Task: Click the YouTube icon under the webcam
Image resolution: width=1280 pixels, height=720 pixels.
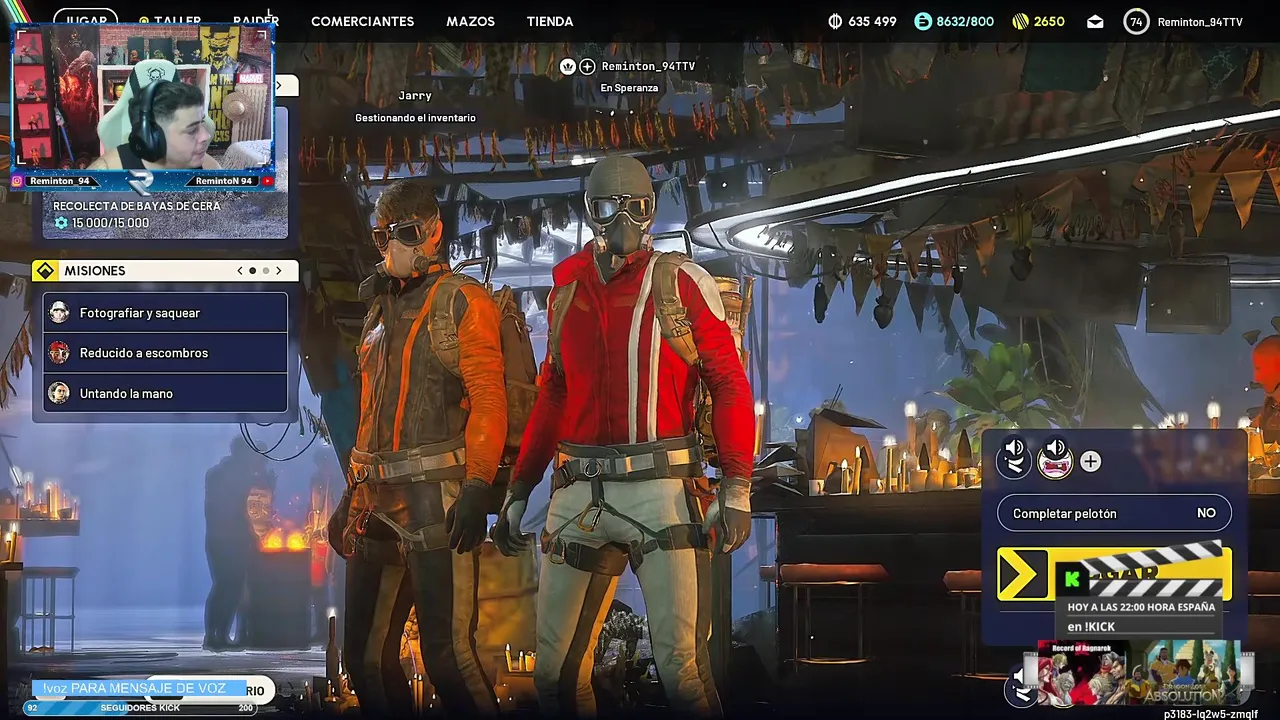Action: [x=267, y=181]
